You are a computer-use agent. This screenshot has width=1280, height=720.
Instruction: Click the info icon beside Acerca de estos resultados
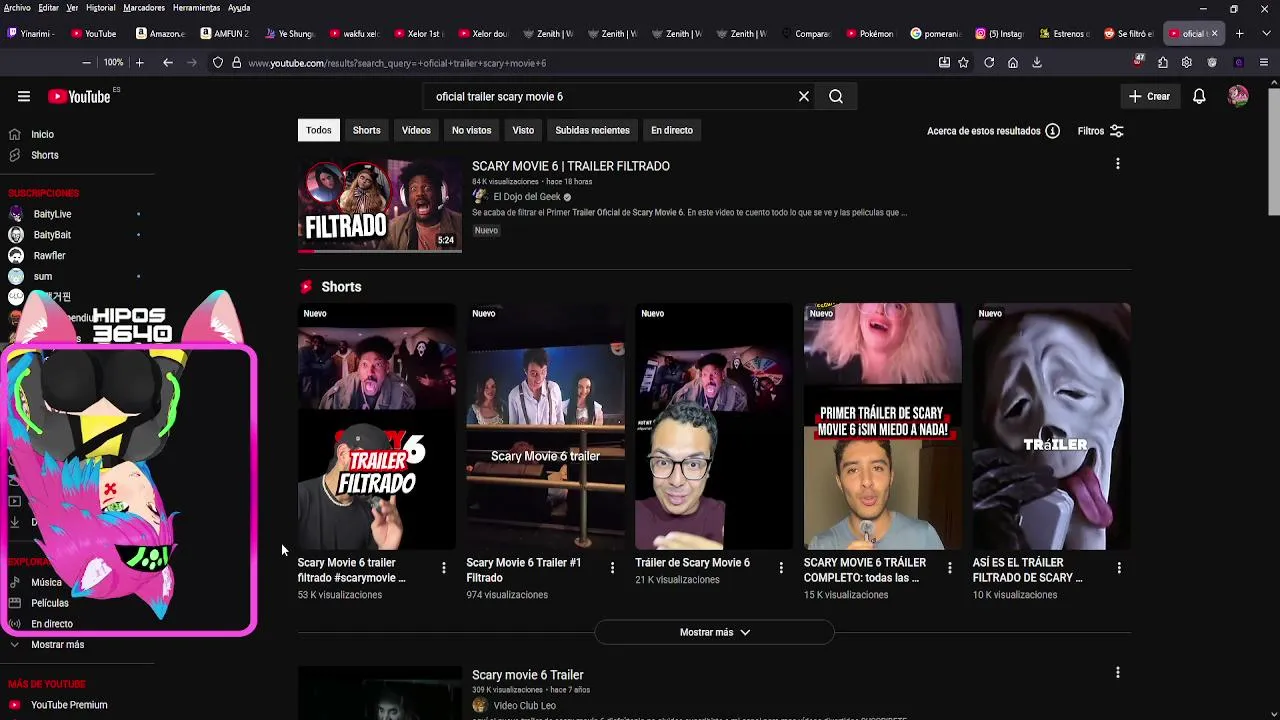(1052, 131)
